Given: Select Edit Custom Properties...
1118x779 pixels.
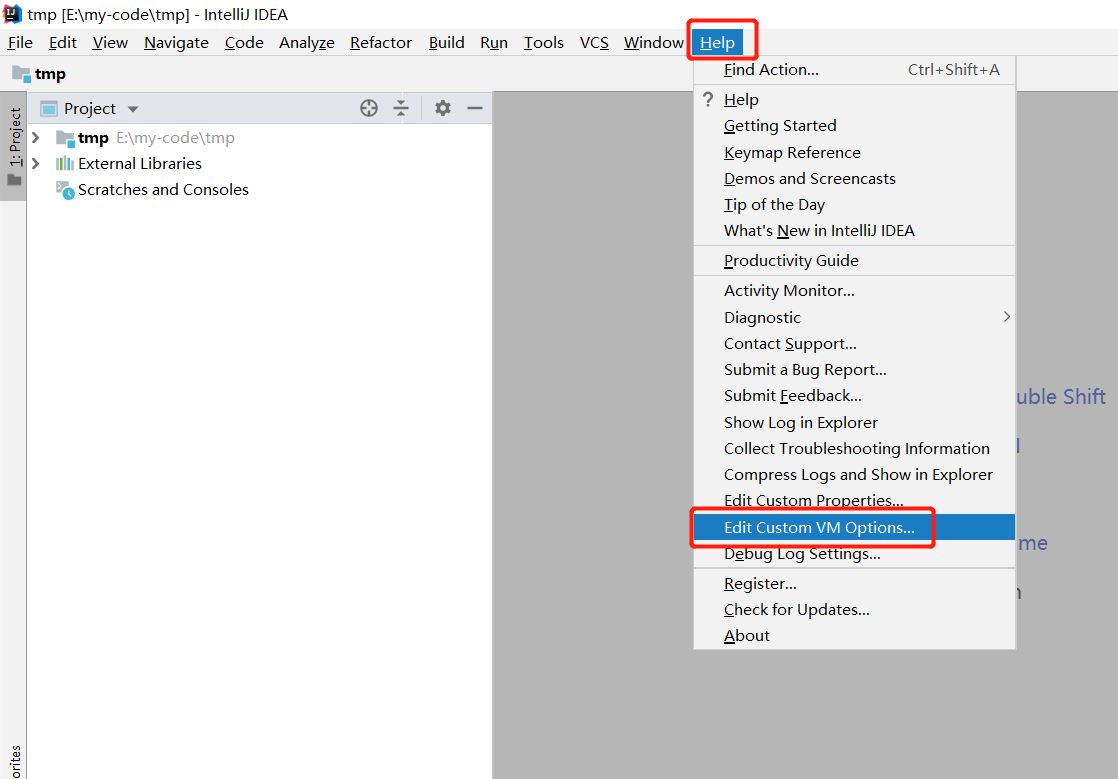Looking at the screenshot, I should (x=854, y=501).
